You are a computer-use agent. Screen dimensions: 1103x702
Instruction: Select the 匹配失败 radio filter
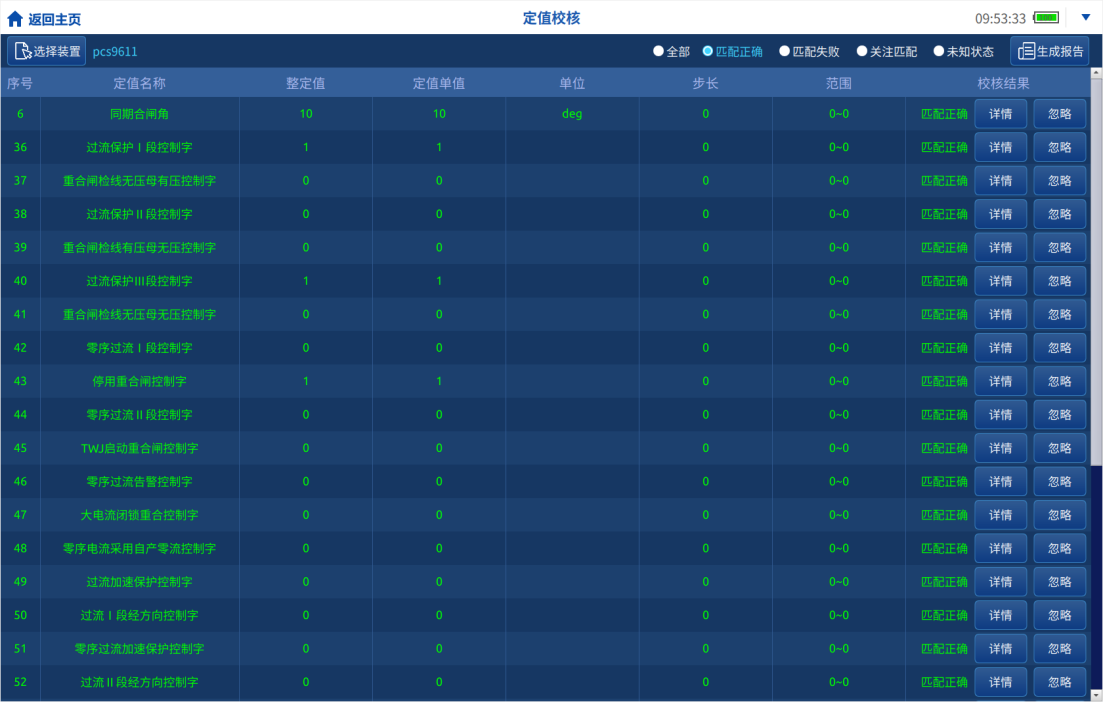click(784, 51)
